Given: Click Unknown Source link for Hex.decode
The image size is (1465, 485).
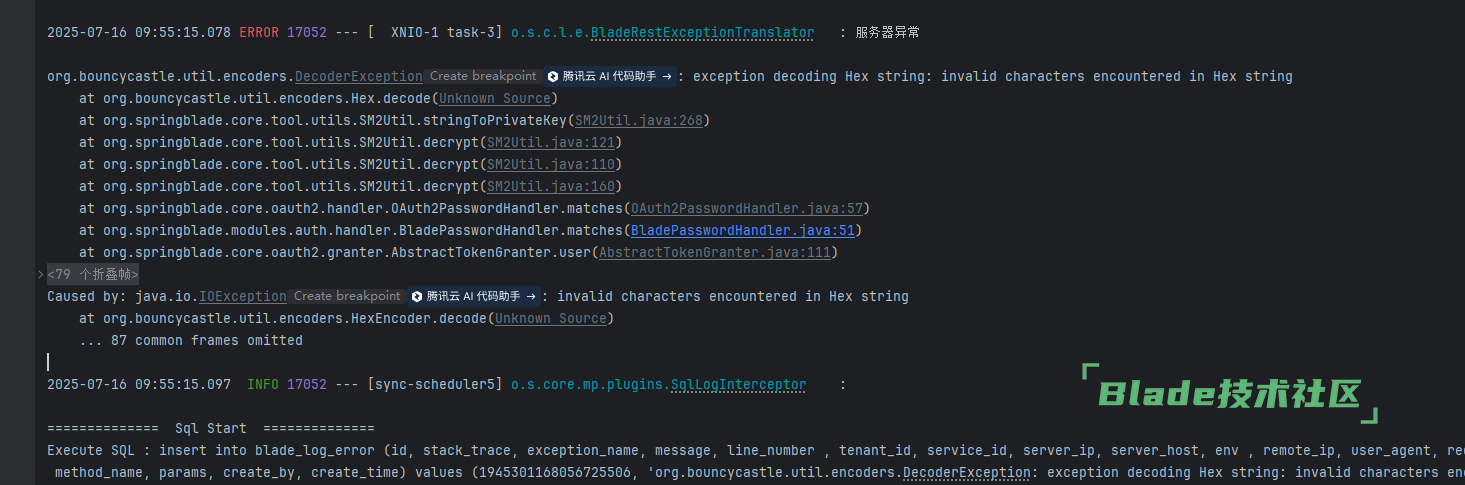Looking at the screenshot, I should coord(495,98).
